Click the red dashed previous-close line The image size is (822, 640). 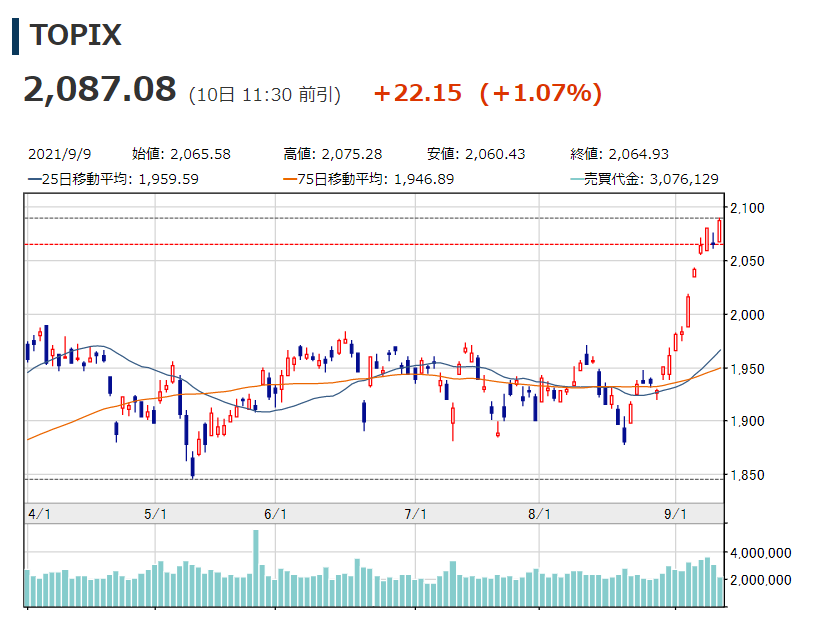click(x=374, y=244)
